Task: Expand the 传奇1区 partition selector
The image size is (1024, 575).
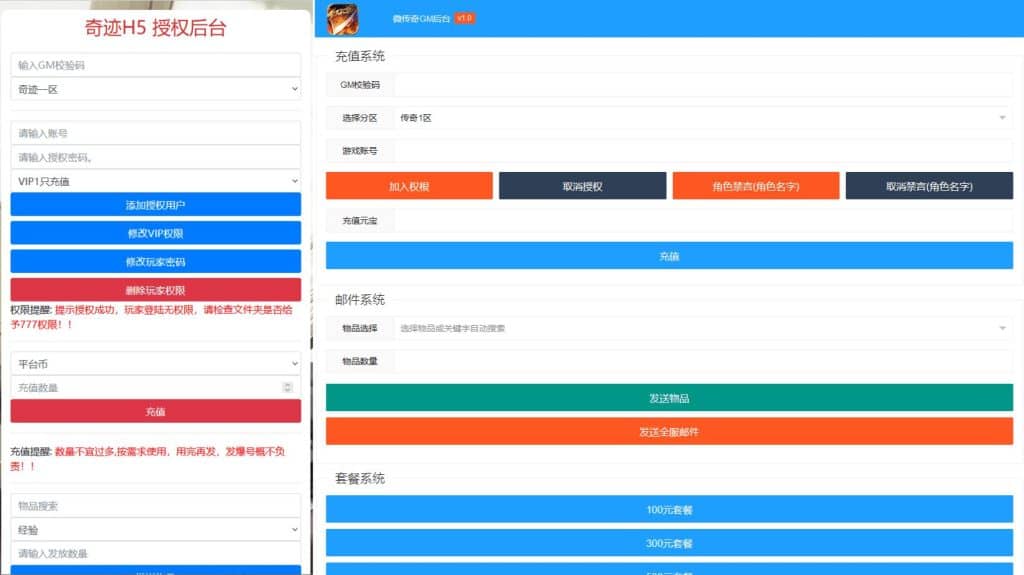Action: pos(700,118)
